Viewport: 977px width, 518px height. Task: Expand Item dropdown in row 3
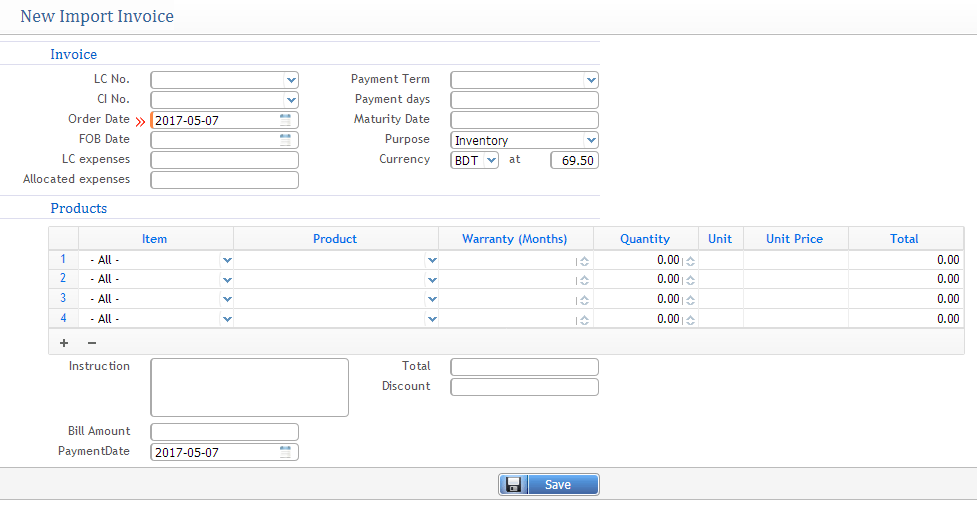point(227,299)
